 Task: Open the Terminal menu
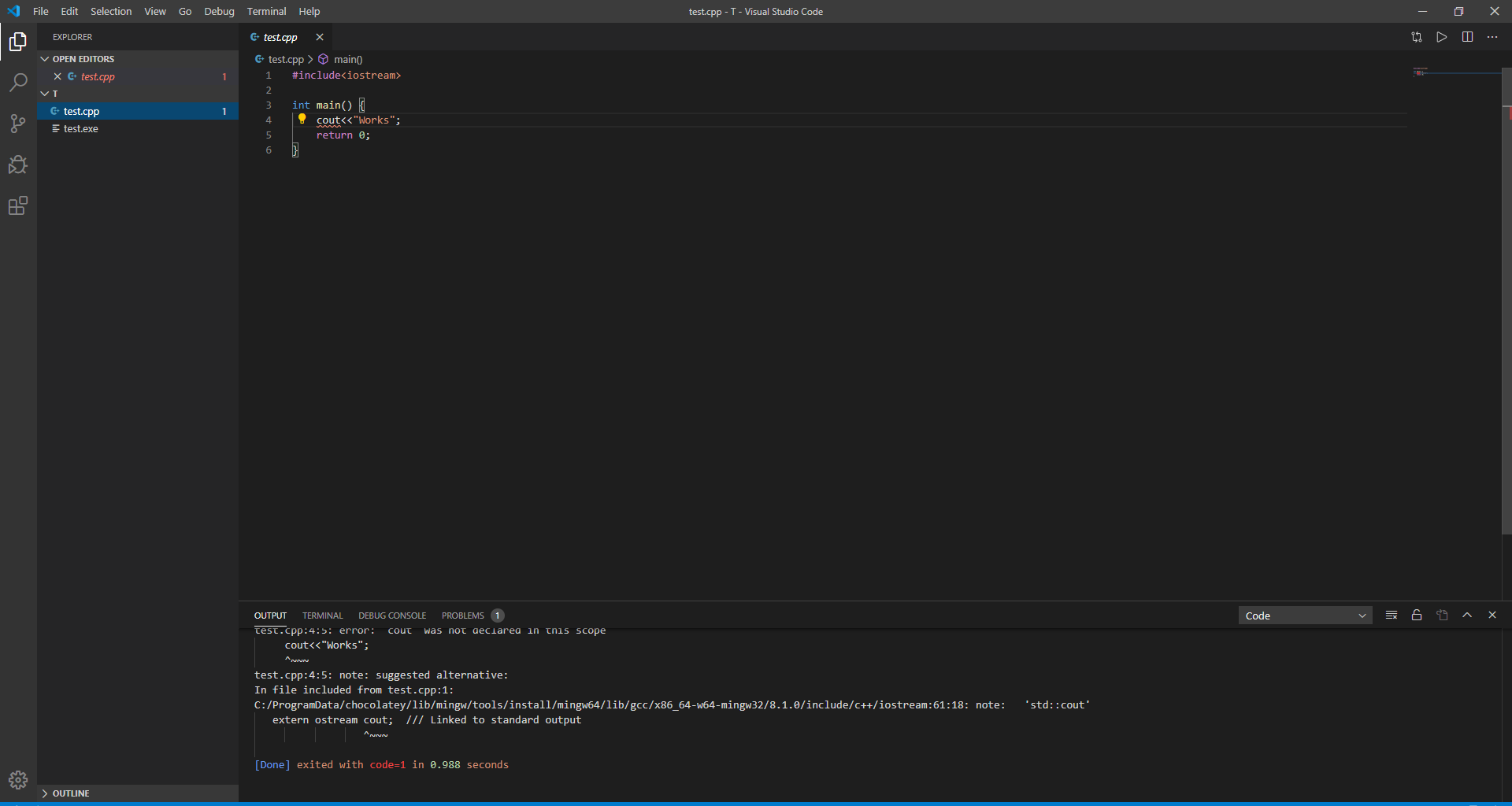(266, 11)
